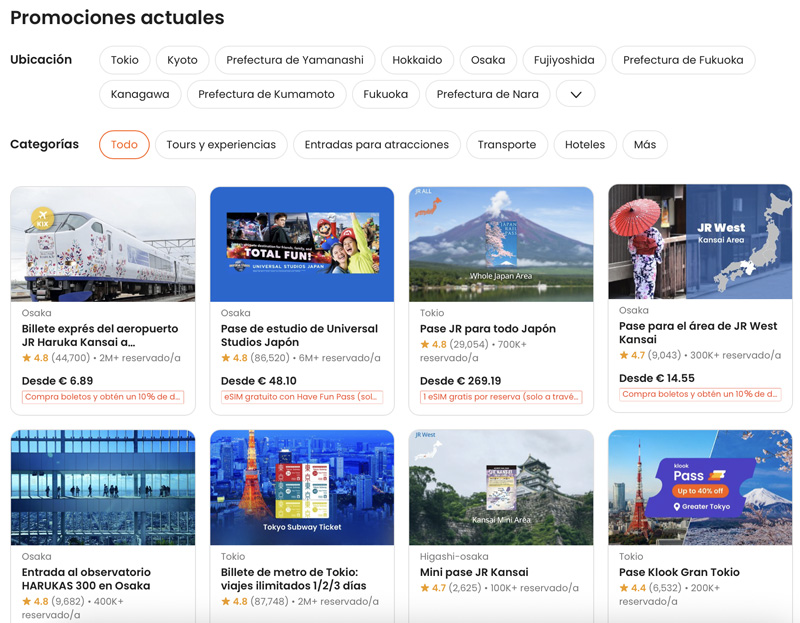Open Entrada al observatorio HARUKAS 300 title
This screenshot has width=800, height=623.
(86, 579)
